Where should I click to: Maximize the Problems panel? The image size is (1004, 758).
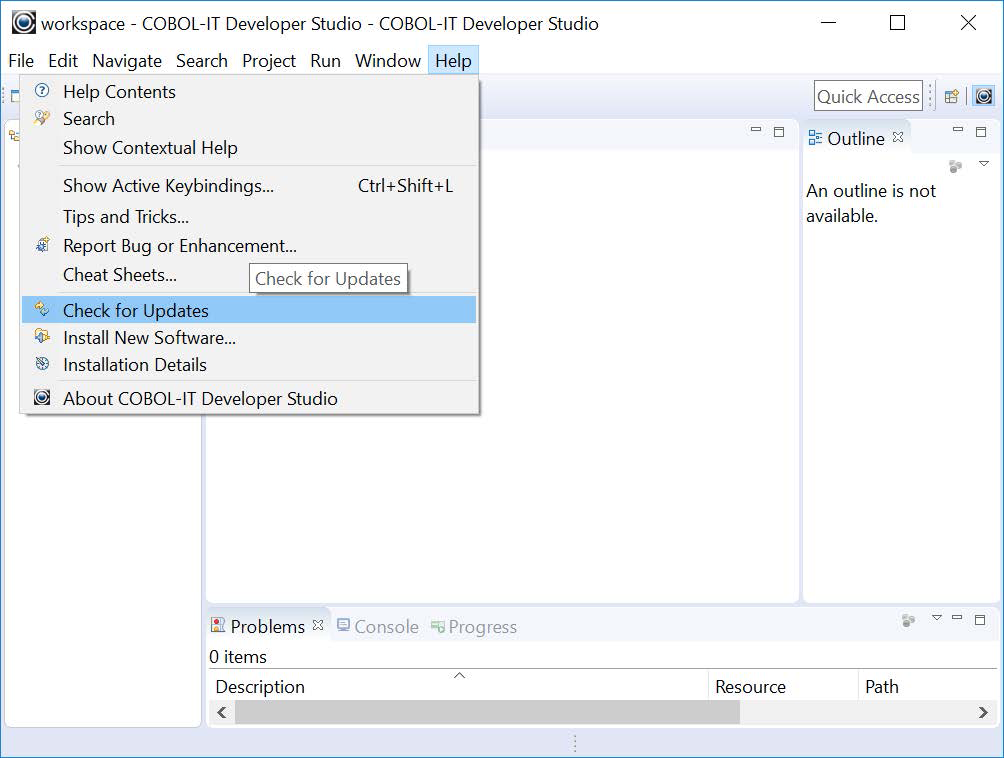coord(980,619)
